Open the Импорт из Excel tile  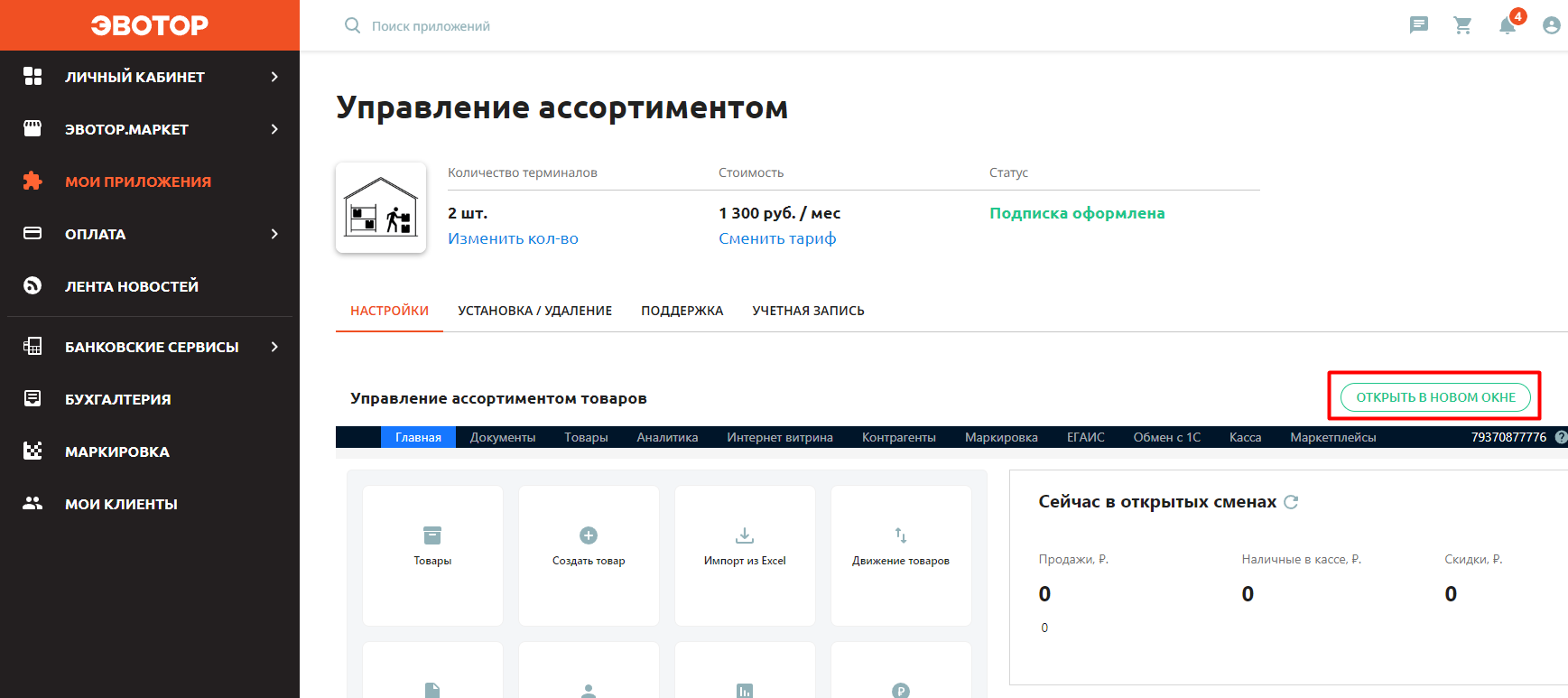click(745, 555)
